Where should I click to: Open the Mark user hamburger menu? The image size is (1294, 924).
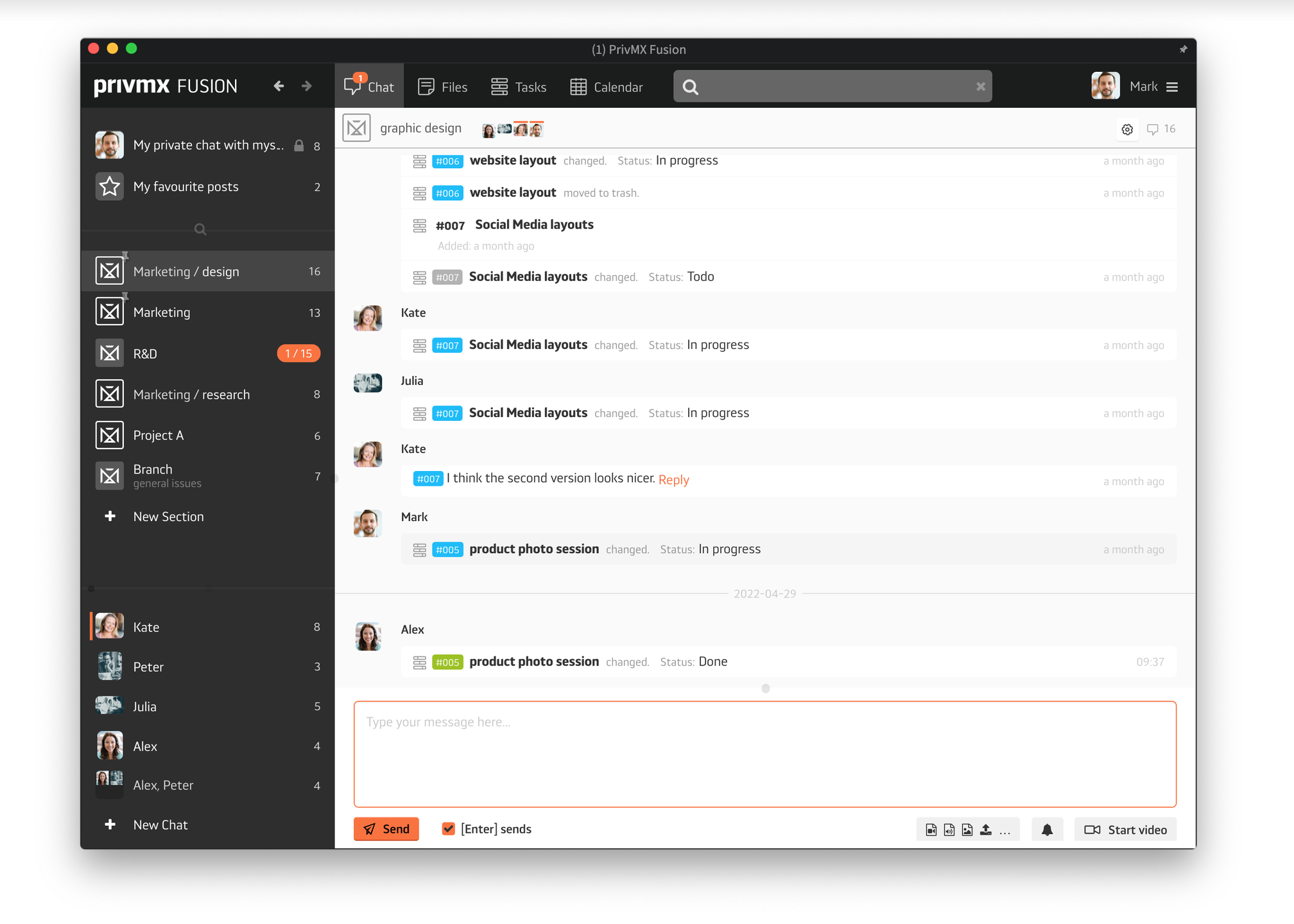1172,87
